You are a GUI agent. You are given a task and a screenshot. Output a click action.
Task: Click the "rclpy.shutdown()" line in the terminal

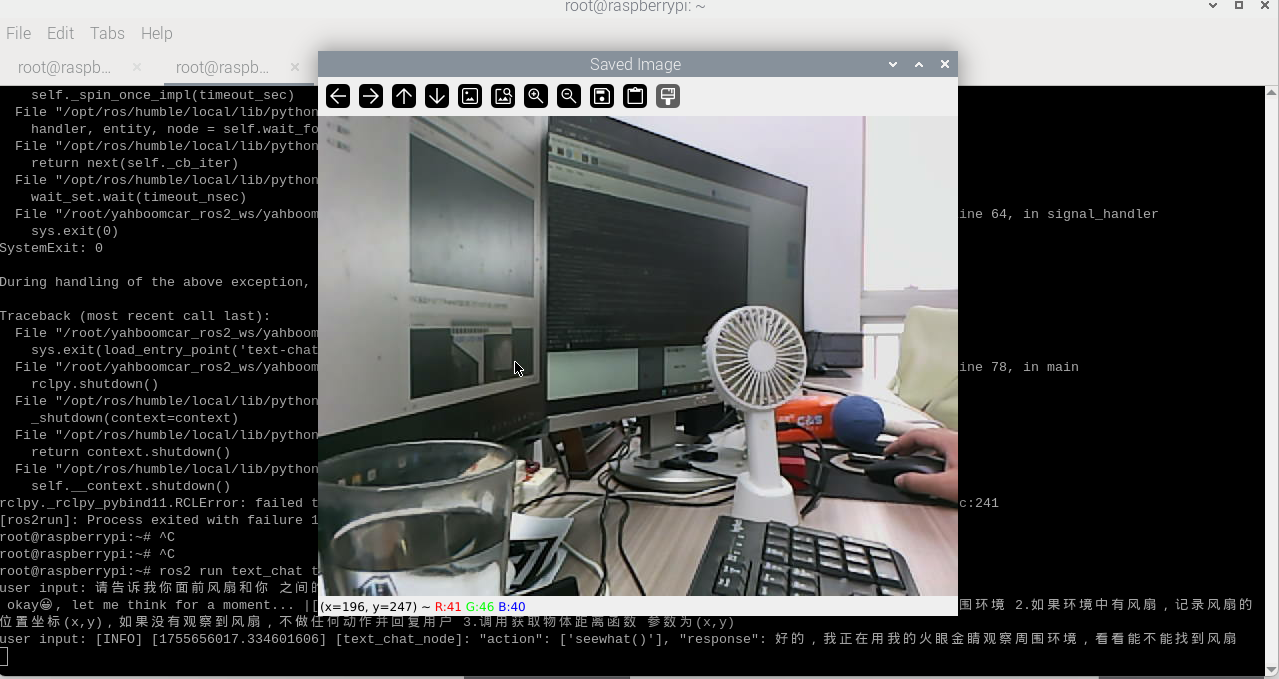[95, 384]
